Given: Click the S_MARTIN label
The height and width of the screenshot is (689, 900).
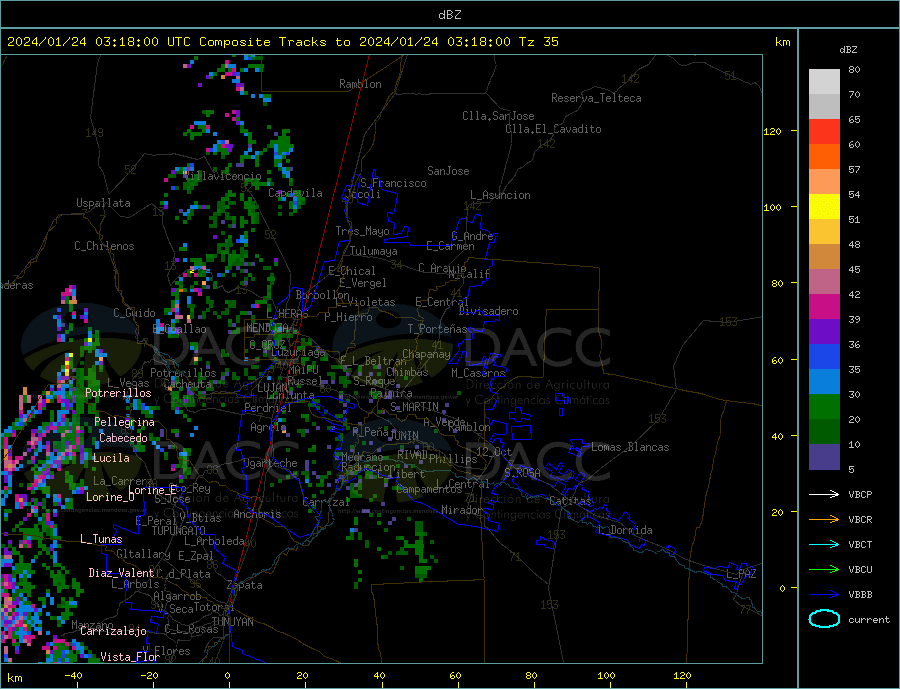Looking at the screenshot, I should point(414,407).
